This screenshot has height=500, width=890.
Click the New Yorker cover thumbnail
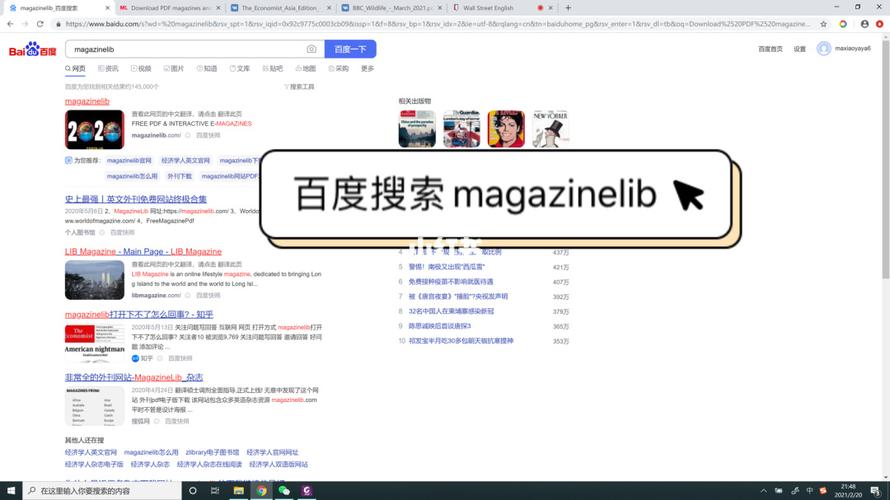pyautogui.click(x=551, y=129)
